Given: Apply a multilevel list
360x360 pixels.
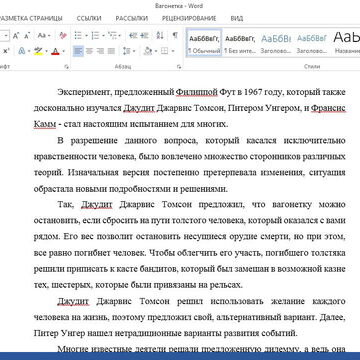Looking at the screenshot, I should (x=112, y=36).
